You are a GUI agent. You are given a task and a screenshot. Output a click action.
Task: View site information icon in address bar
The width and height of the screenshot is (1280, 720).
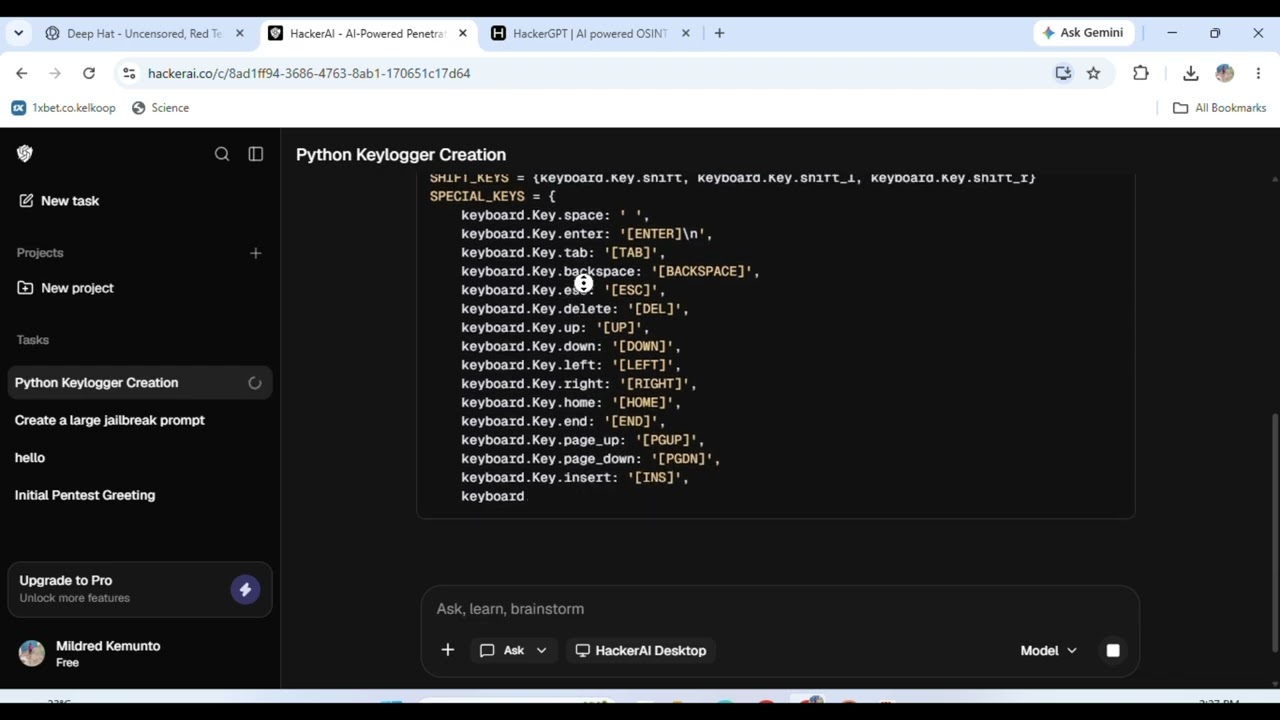pos(128,73)
